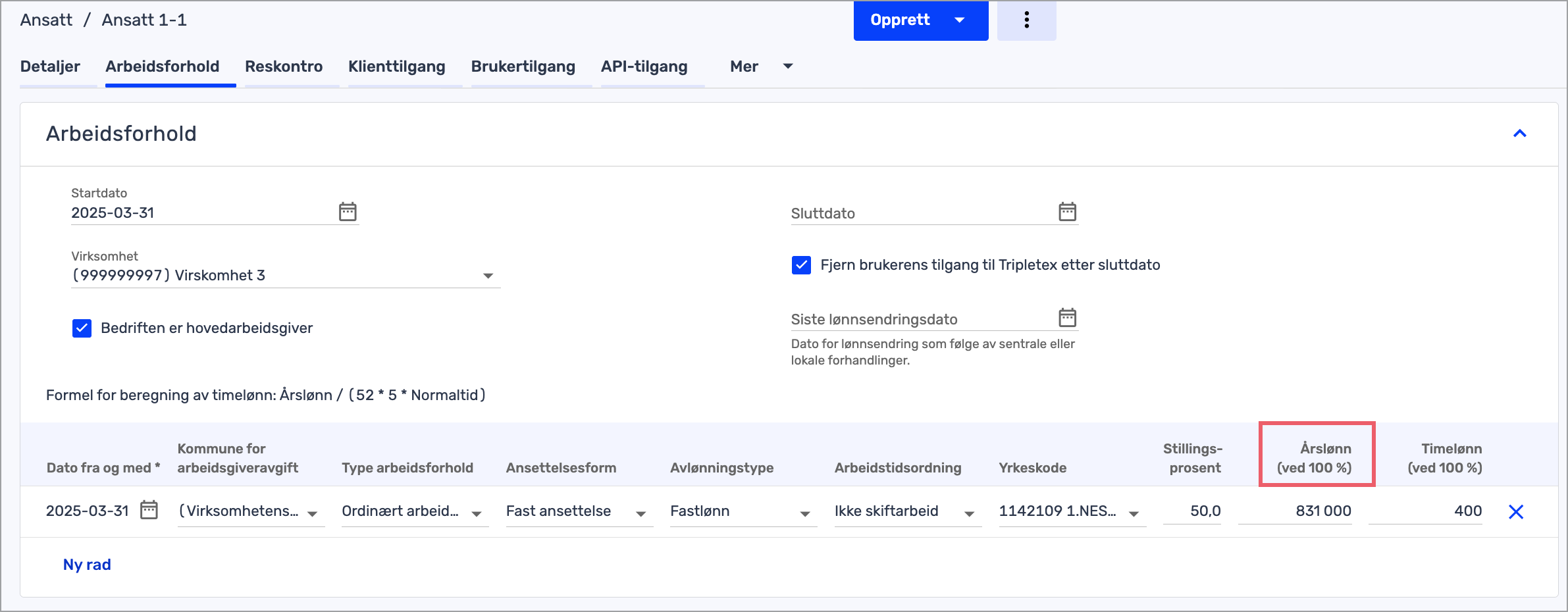Viewport: 1568px width, 612px height.
Task: Open the Opprett dropdown arrow
Action: (960, 20)
